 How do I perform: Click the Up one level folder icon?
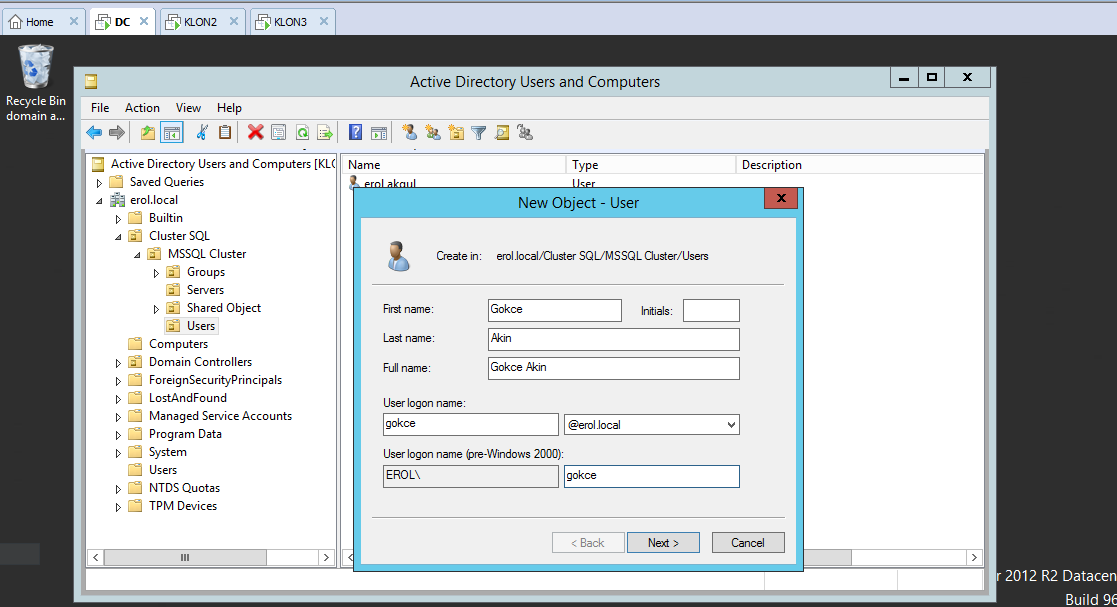point(148,132)
